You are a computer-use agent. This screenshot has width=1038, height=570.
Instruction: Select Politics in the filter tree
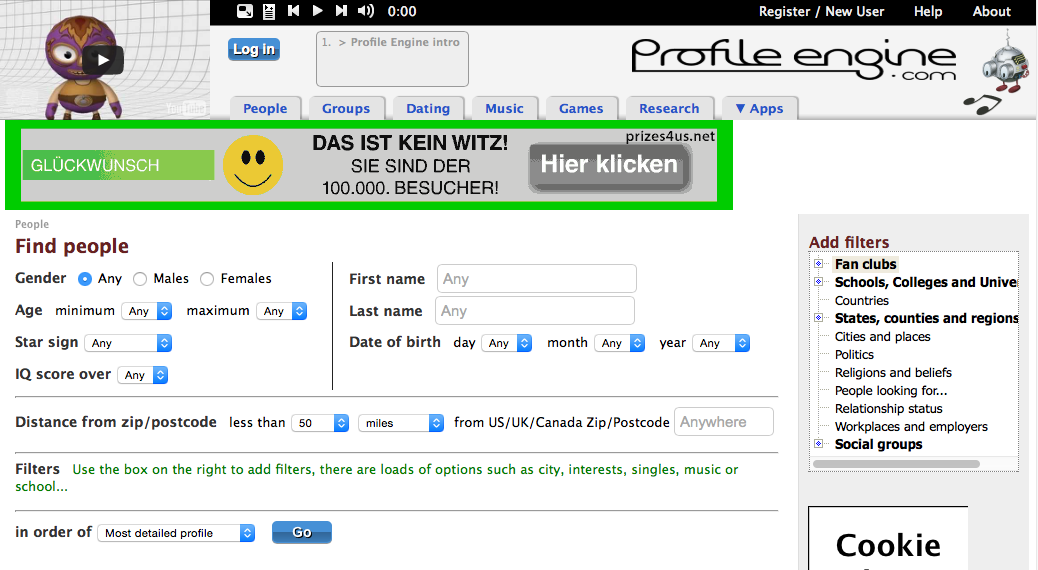coord(854,354)
